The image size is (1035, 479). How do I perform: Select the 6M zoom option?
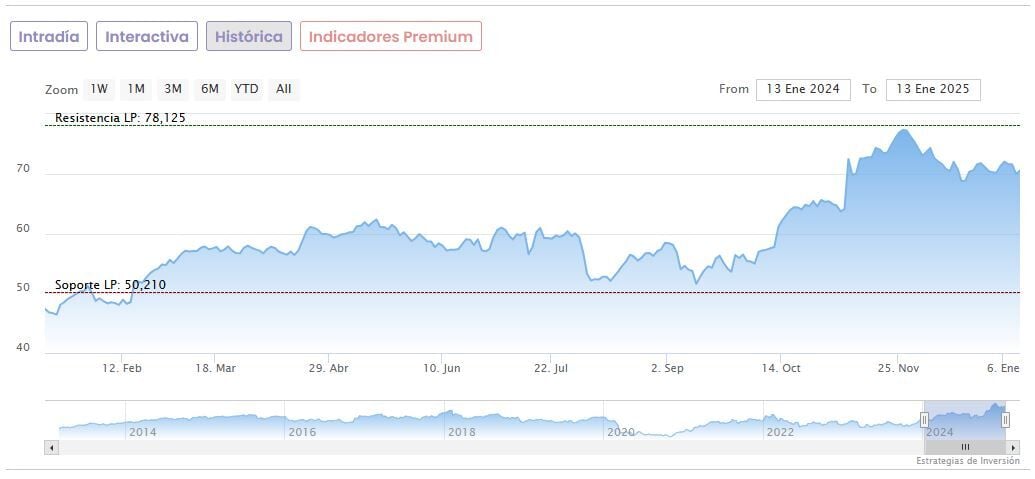click(x=209, y=89)
